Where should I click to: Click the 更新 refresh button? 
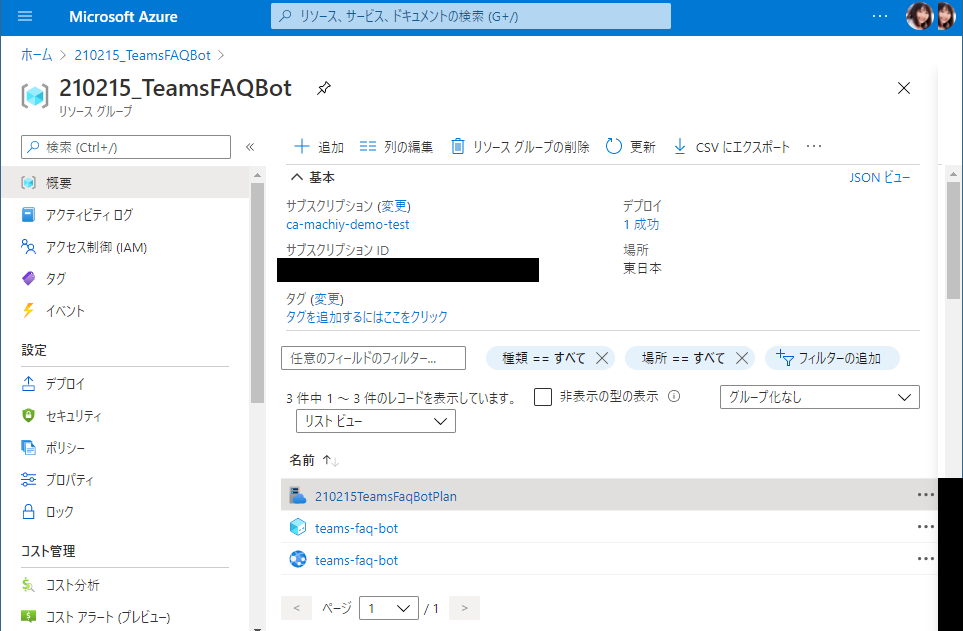coord(631,146)
